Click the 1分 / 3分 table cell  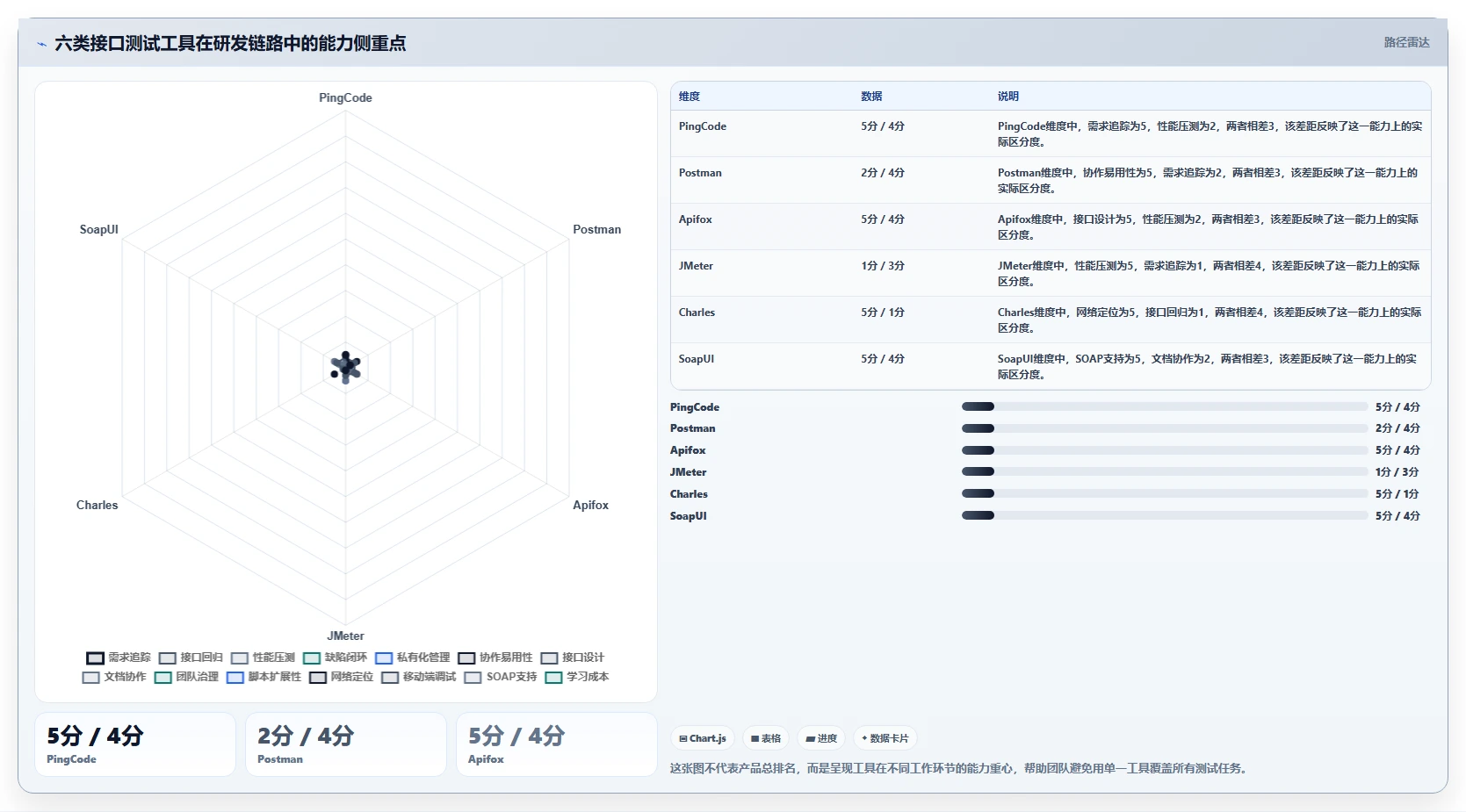click(x=883, y=266)
